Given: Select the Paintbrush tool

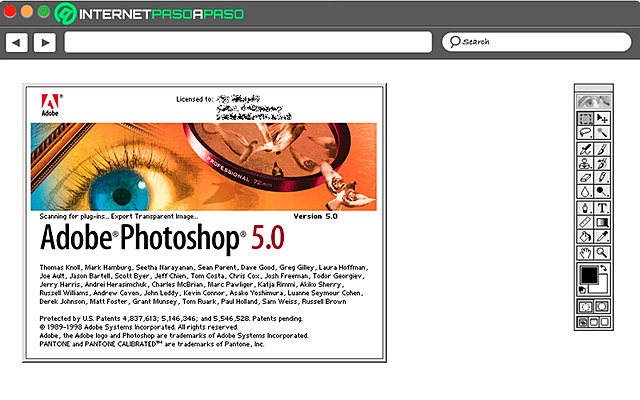Looking at the screenshot, I should (x=602, y=149).
